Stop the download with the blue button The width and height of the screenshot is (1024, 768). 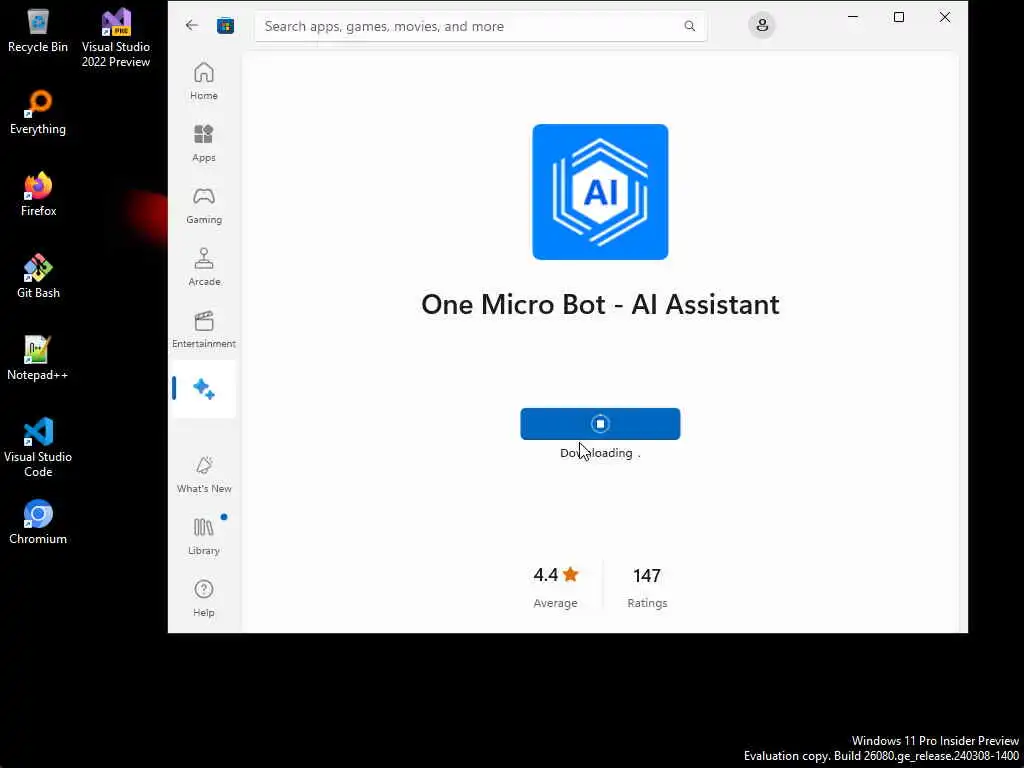click(600, 424)
